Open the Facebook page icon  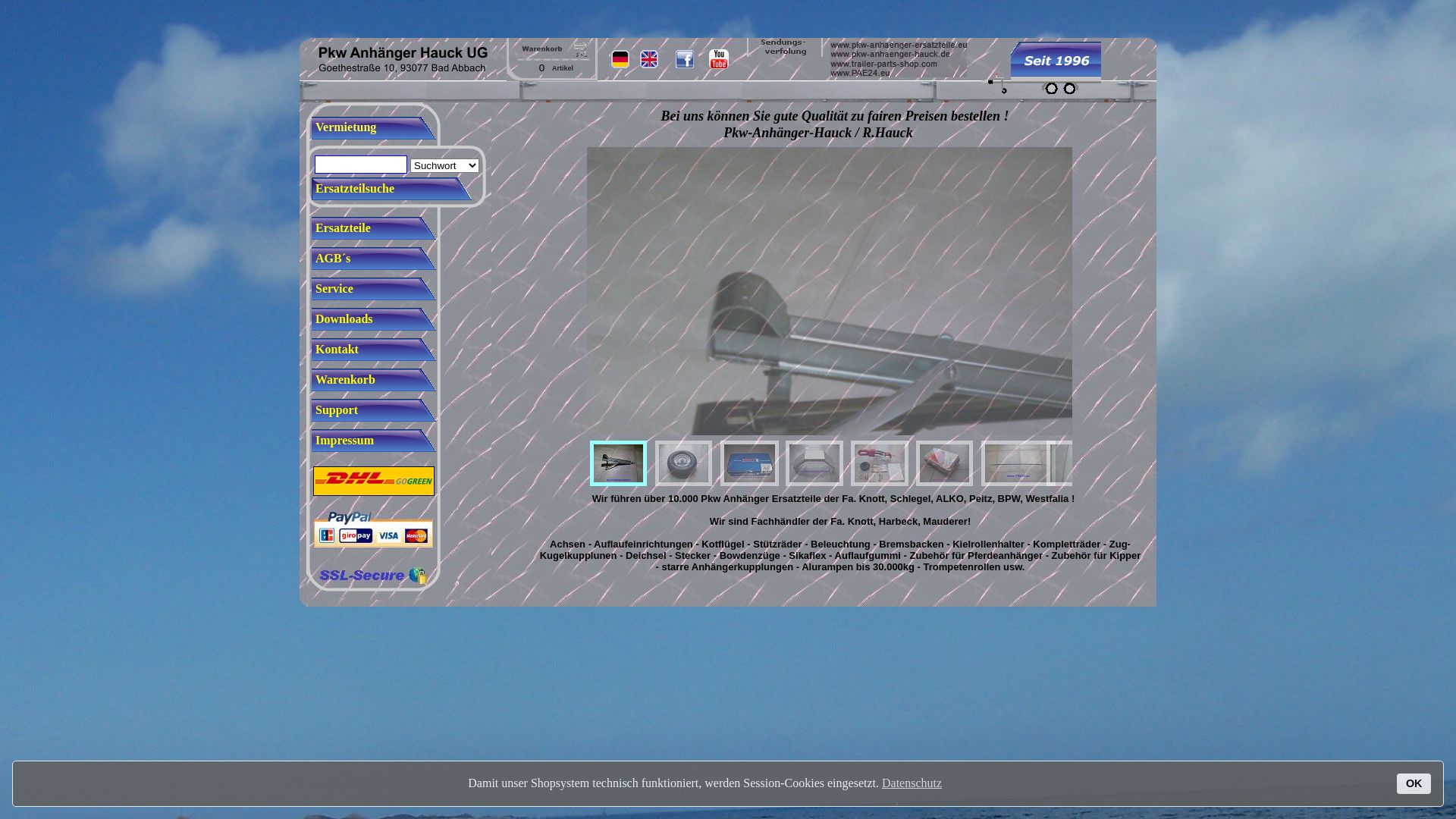[x=685, y=59]
